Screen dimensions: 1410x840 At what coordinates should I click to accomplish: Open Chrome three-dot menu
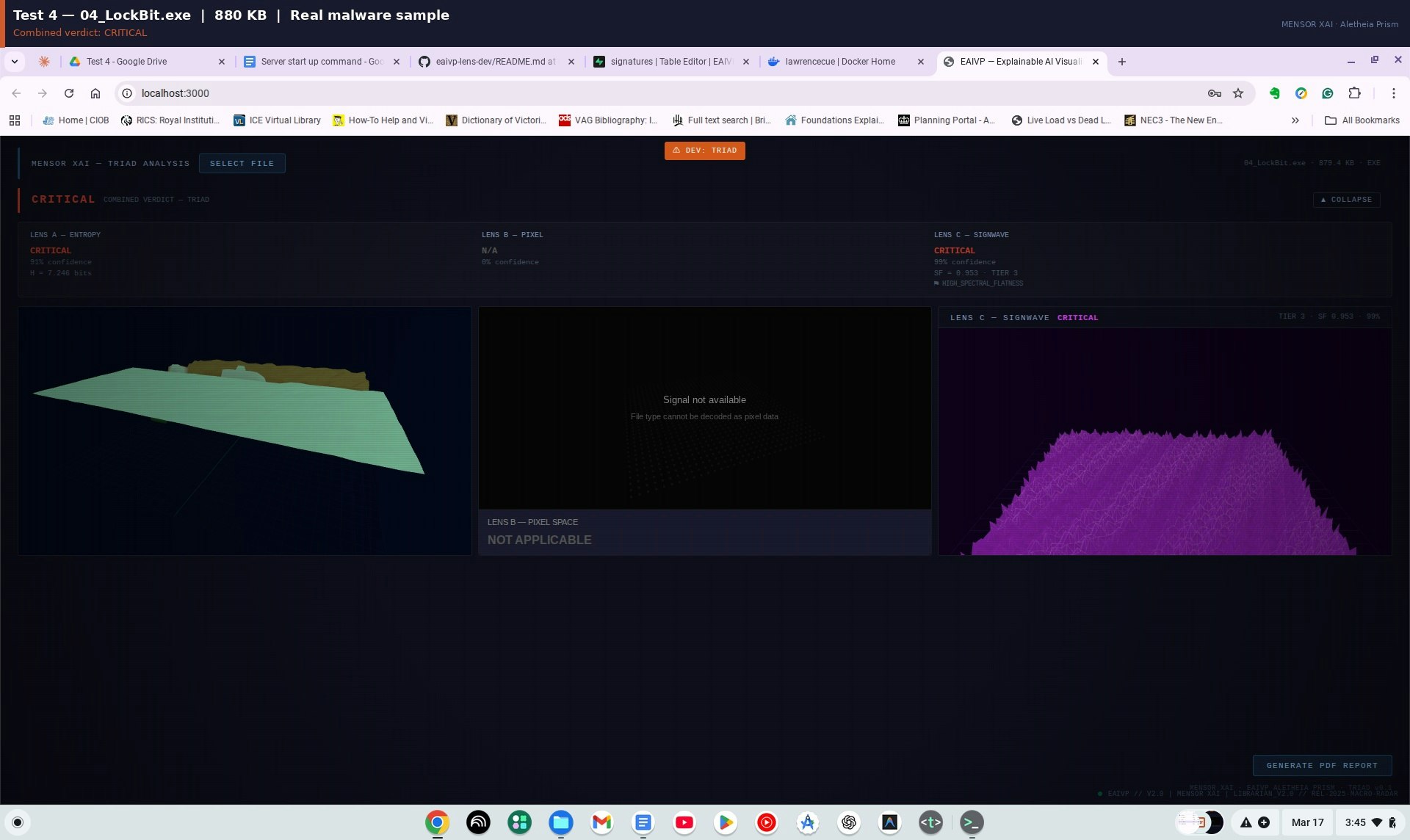[x=1393, y=93]
